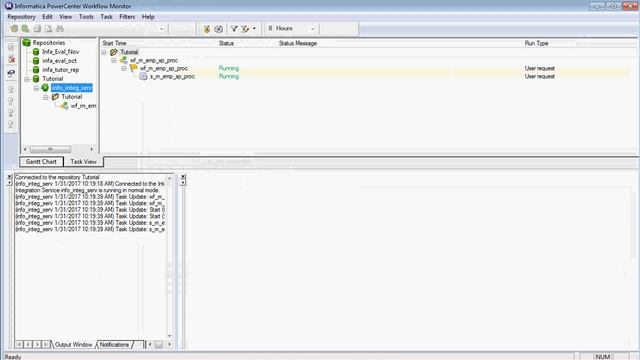Click output tab scroll-to-first arrow
The height and width of the screenshot is (360, 640).
click(19, 345)
